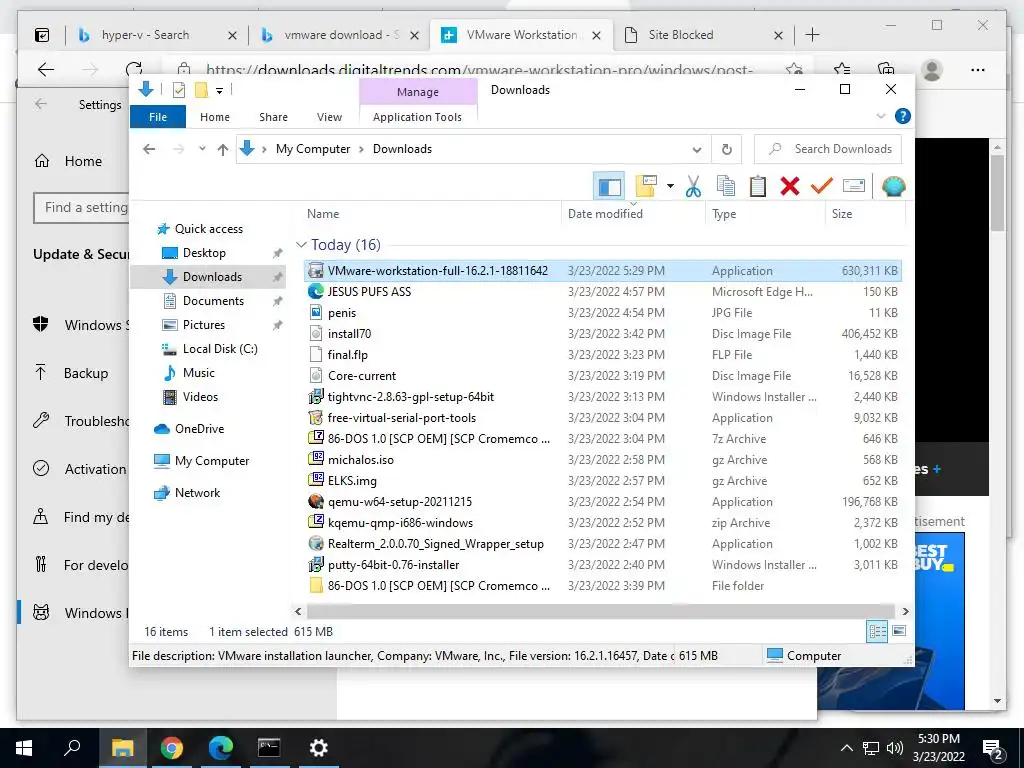1024x768 pixels.
Task: Open Google Chrome from the taskbar
Action: [x=172, y=748]
